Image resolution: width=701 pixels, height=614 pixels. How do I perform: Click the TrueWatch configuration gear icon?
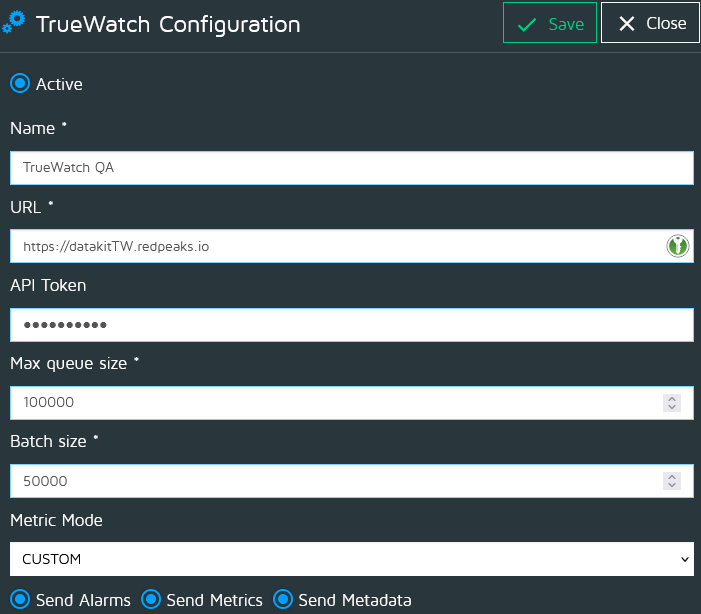pos(16,22)
